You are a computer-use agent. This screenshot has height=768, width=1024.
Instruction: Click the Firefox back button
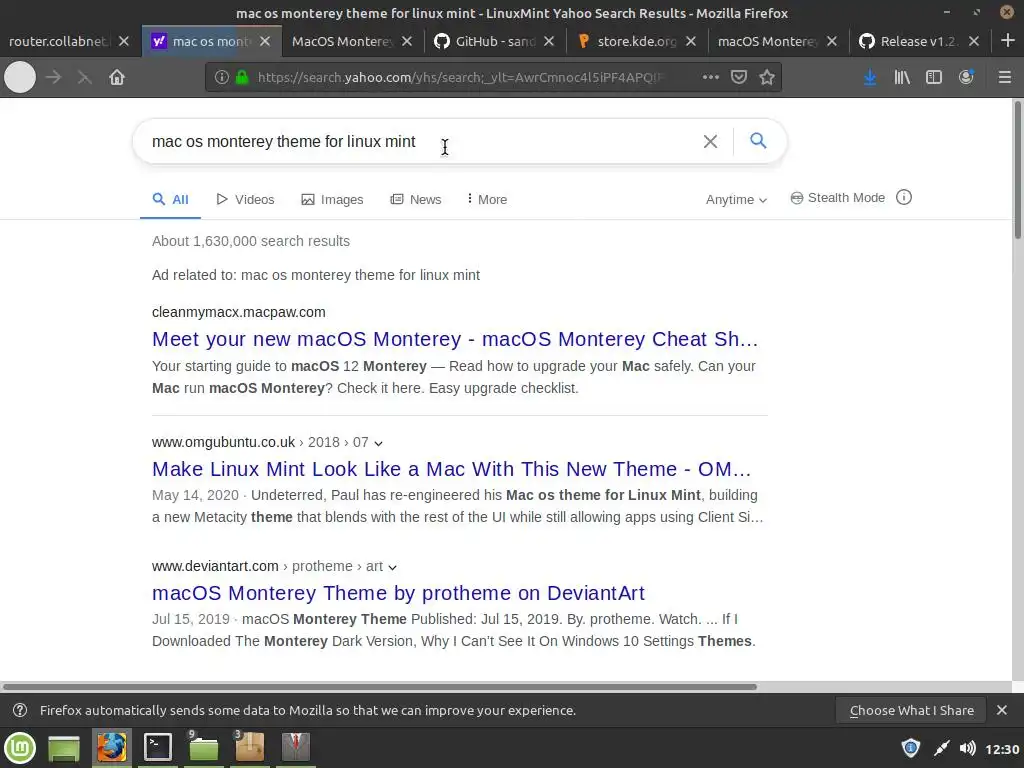pyautogui.click(x=20, y=77)
